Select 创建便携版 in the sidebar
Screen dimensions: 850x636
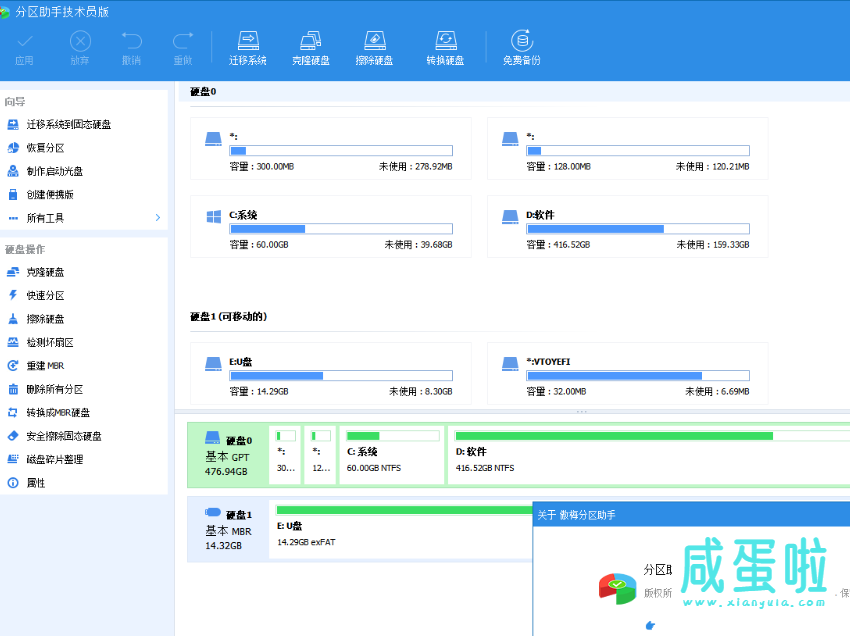(50, 195)
